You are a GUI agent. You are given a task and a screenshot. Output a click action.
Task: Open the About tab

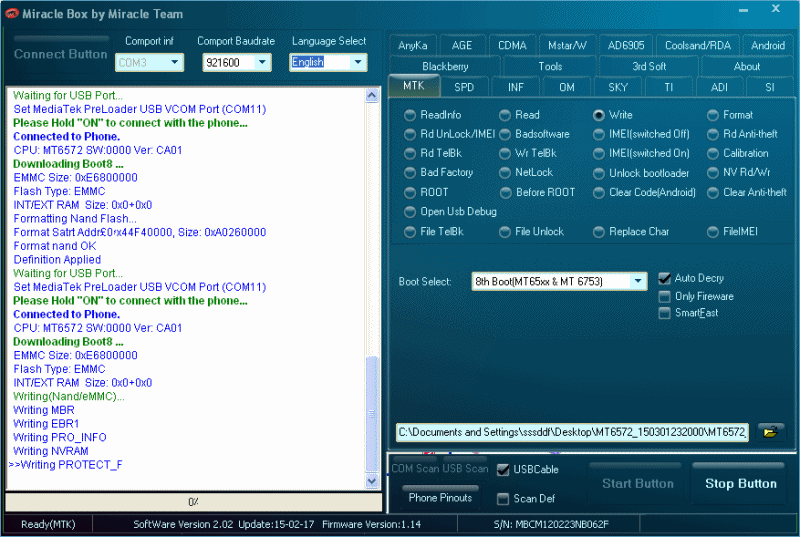pos(747,66)
